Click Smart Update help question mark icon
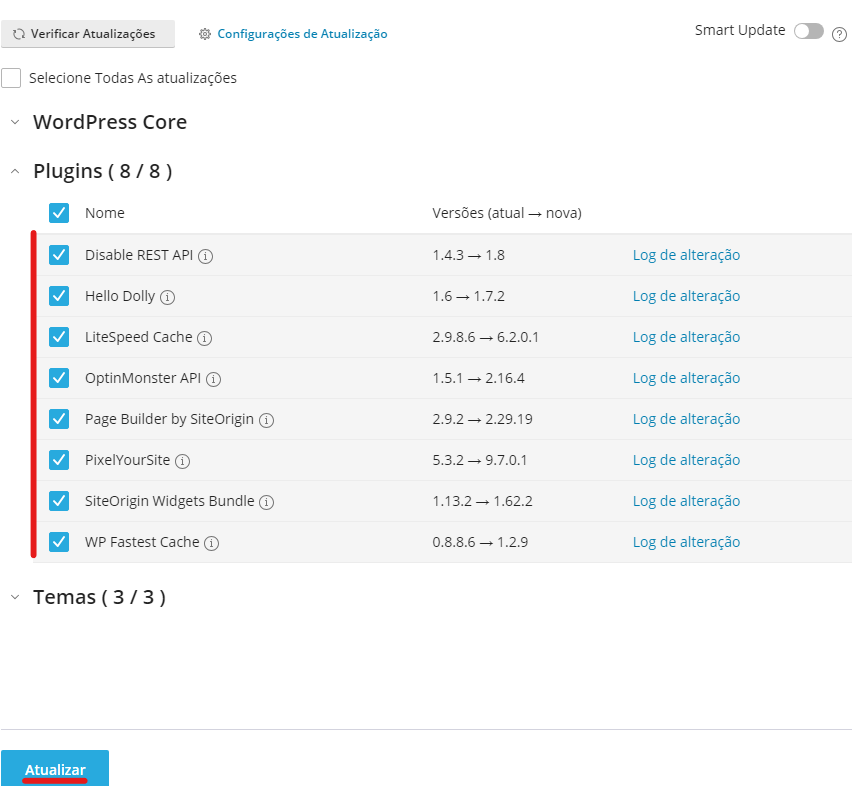852x786 pixels. tap(840, 35)
